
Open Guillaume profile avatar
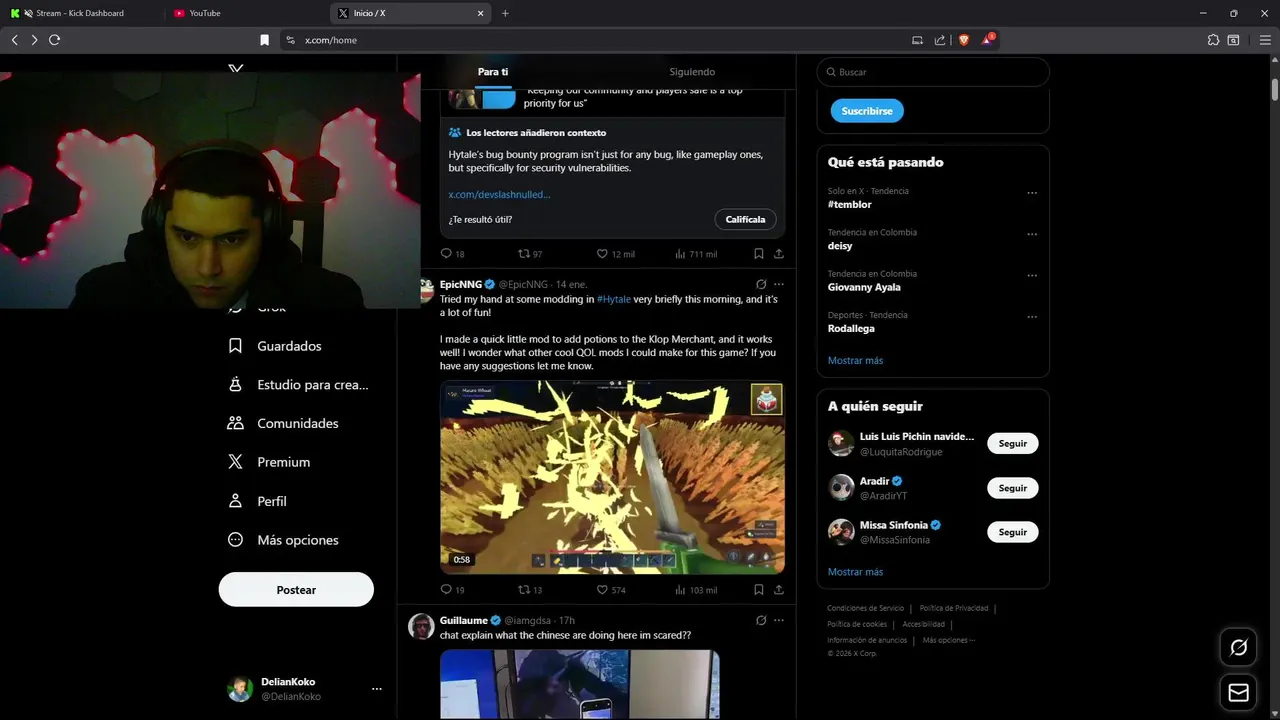pos(421,627)
